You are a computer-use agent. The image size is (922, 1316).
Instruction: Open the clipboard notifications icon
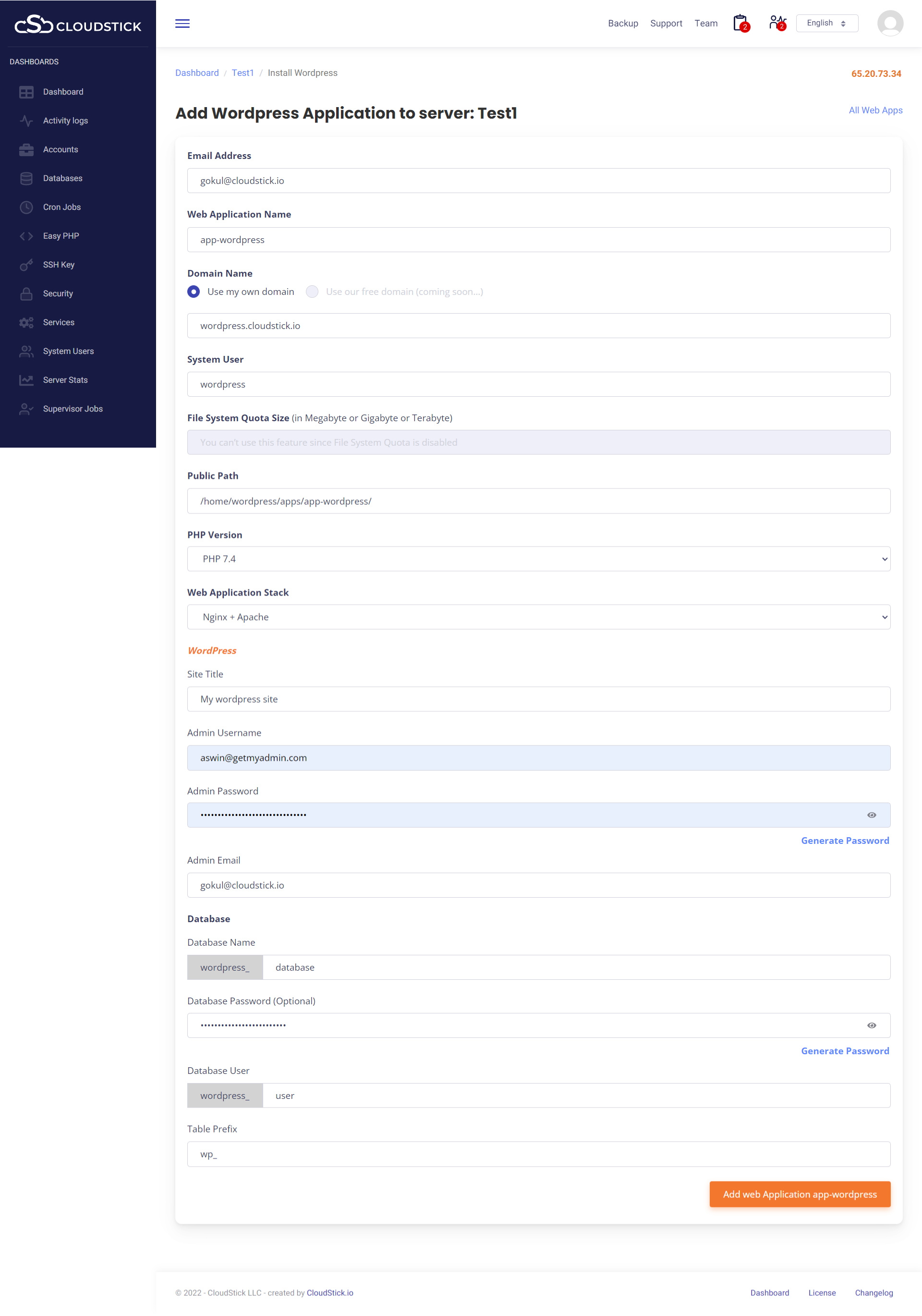click(x=740, y=23)
